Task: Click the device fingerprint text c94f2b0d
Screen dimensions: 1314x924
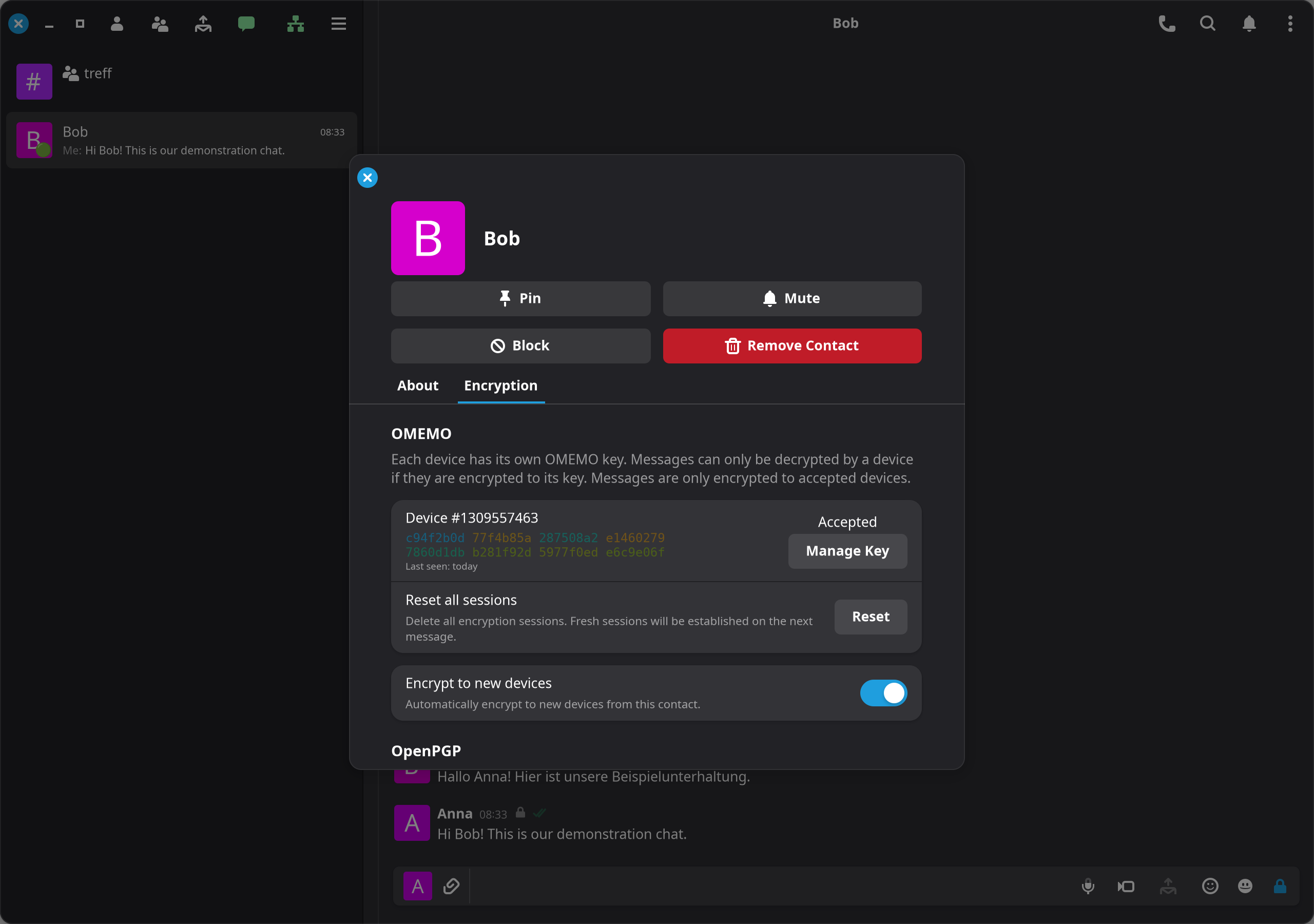Action: pyautogui.click(x=435, y=537)
